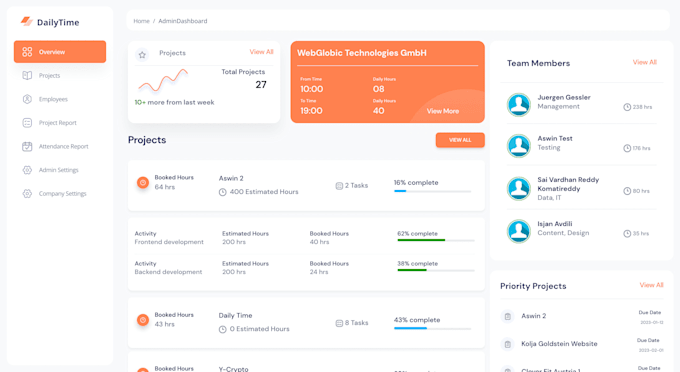Click the WebGlobic Technologies GmbH heading
Viewport: 680px width, 372px height.
(x=362, y=53)
